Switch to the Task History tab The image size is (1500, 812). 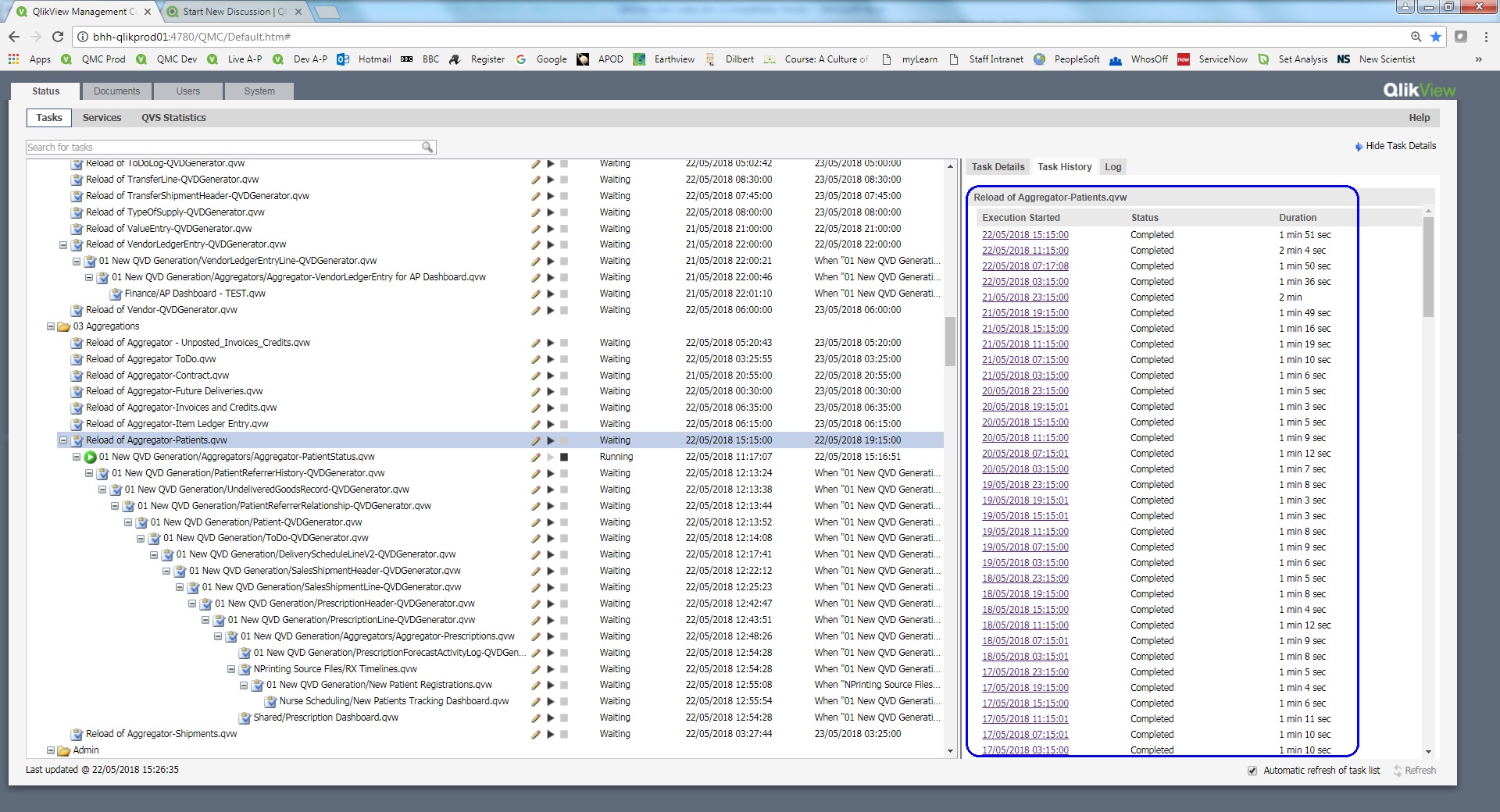tap(1064, 166)
